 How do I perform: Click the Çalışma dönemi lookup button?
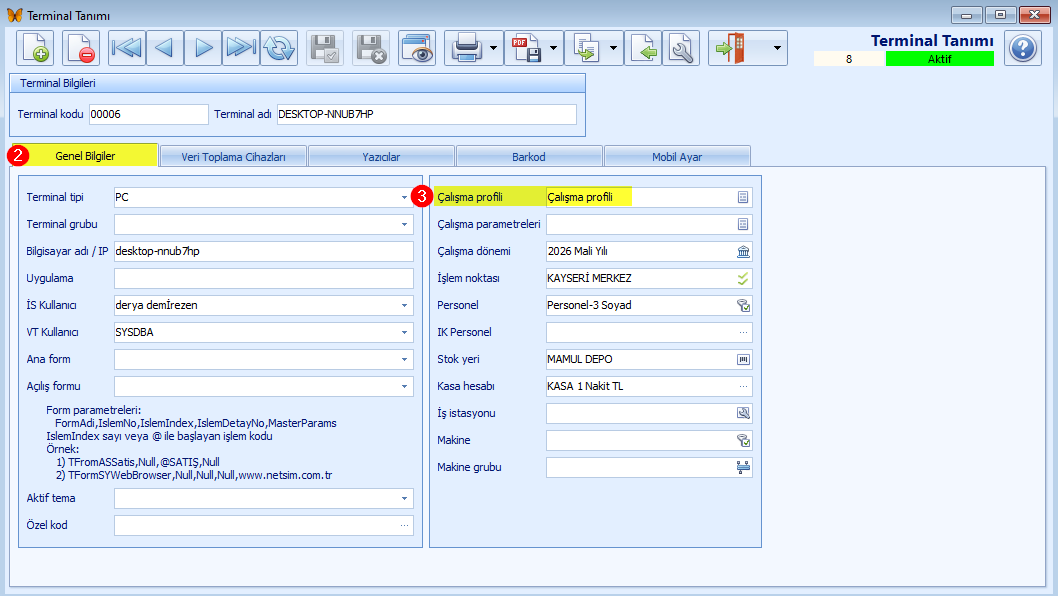point(743,251)
